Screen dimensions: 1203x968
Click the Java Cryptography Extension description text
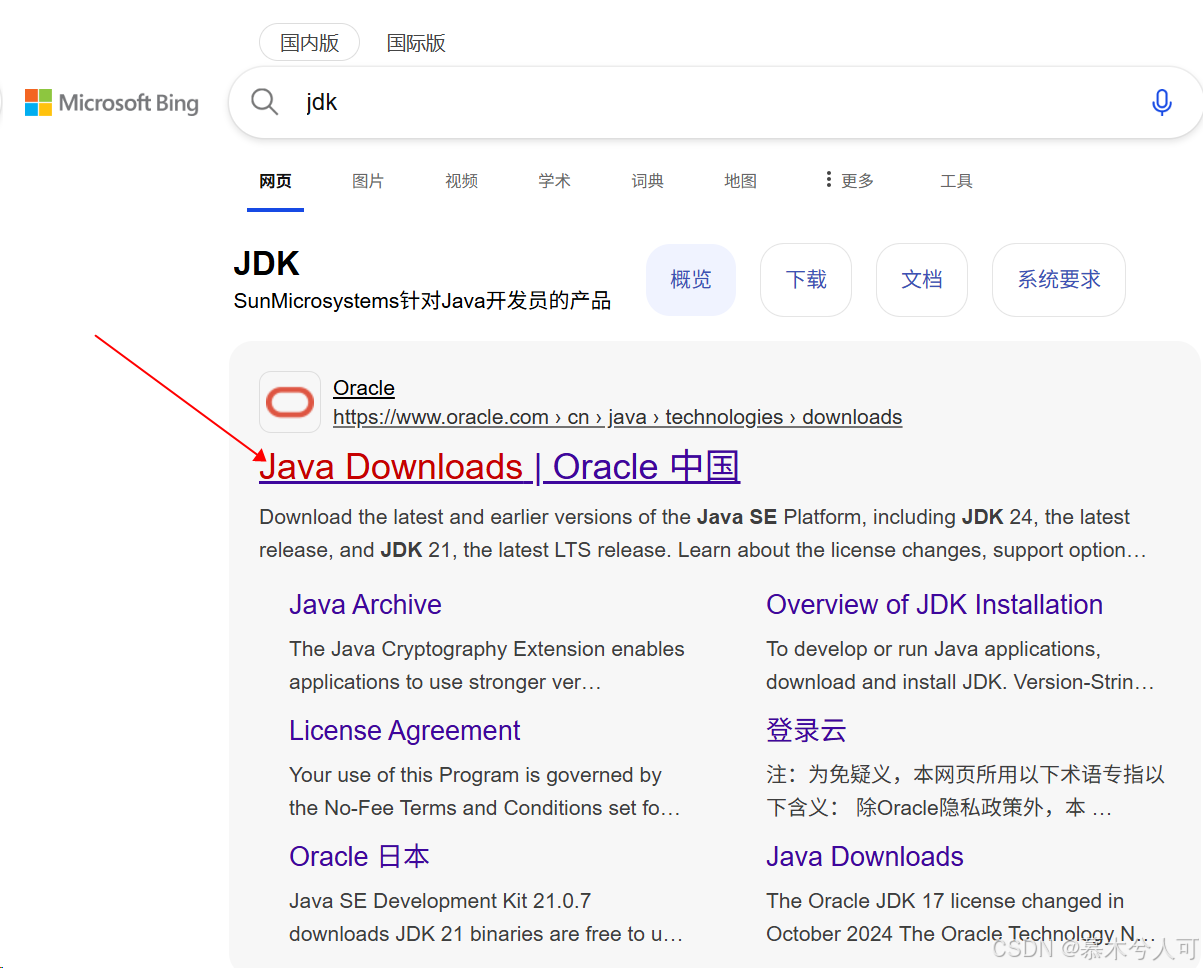point(487,666)
